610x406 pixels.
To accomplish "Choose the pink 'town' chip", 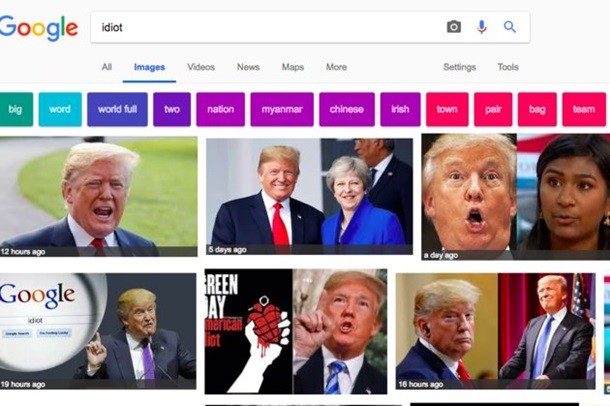I will click(447, 109).
